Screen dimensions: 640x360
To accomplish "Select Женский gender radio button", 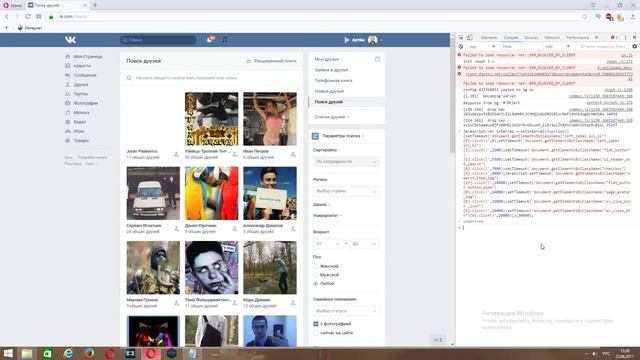I will tap(316, 266).
